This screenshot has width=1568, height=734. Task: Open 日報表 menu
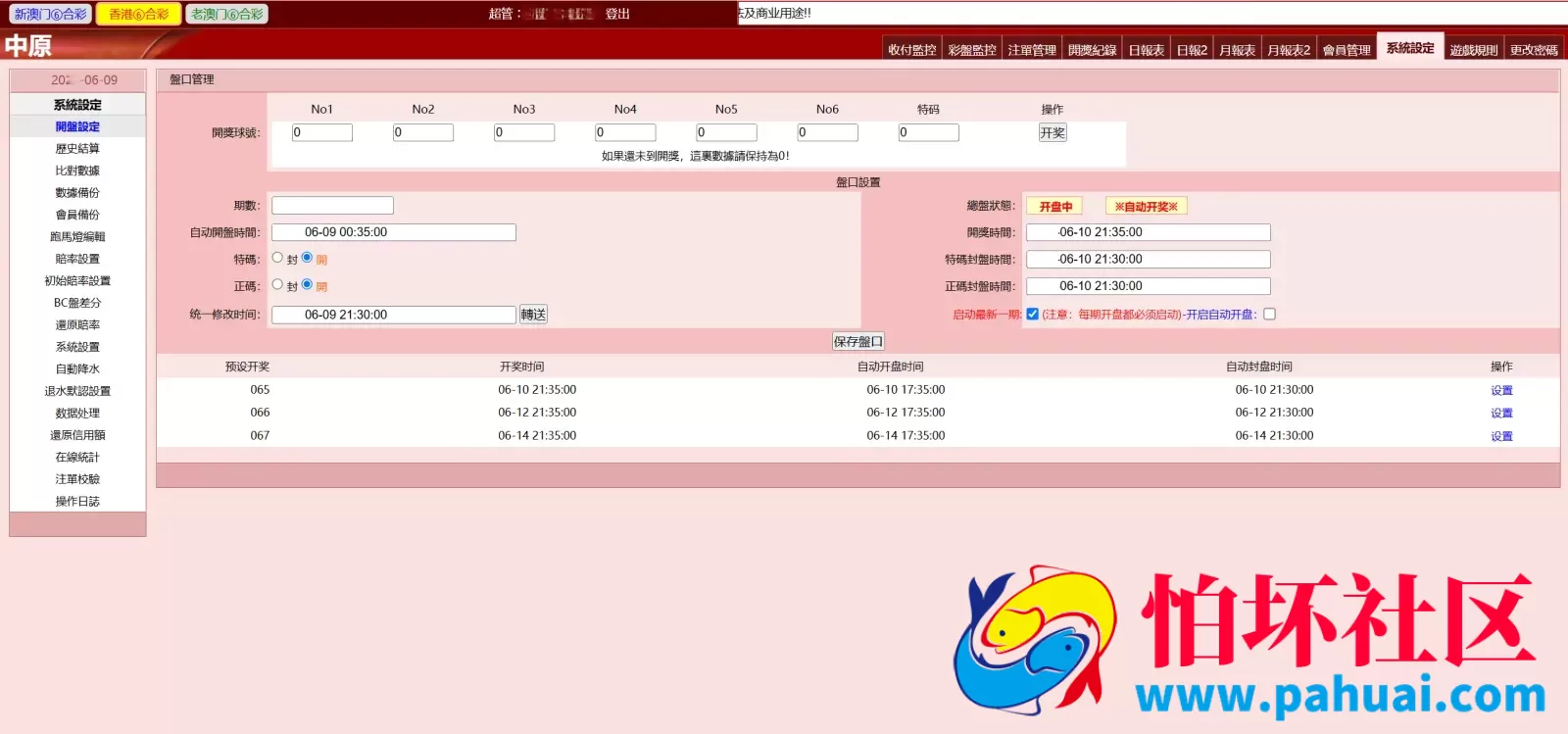(x=1146, y=50)
